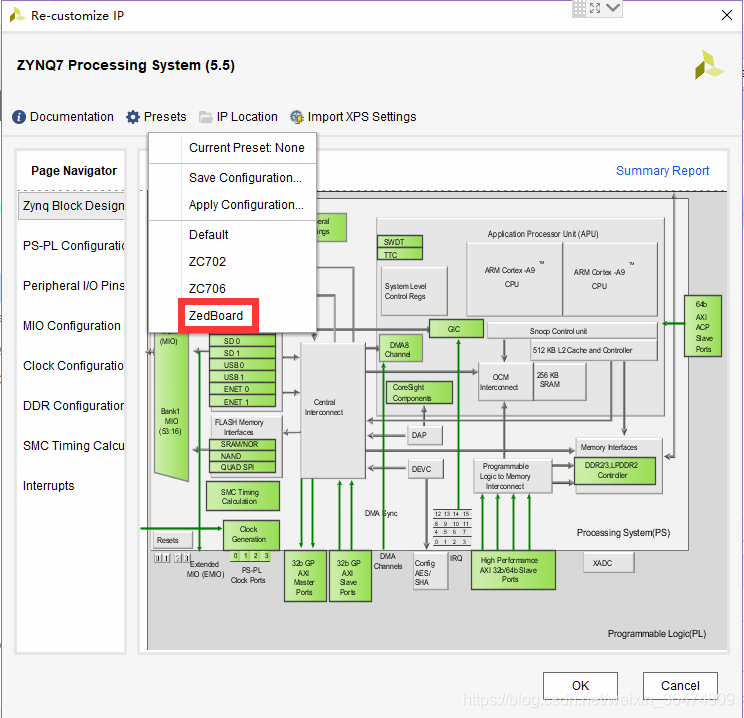Click High Performance AXI Slave Ports block
The height and width of the screenshot is (718, 744).
point(513,569)
